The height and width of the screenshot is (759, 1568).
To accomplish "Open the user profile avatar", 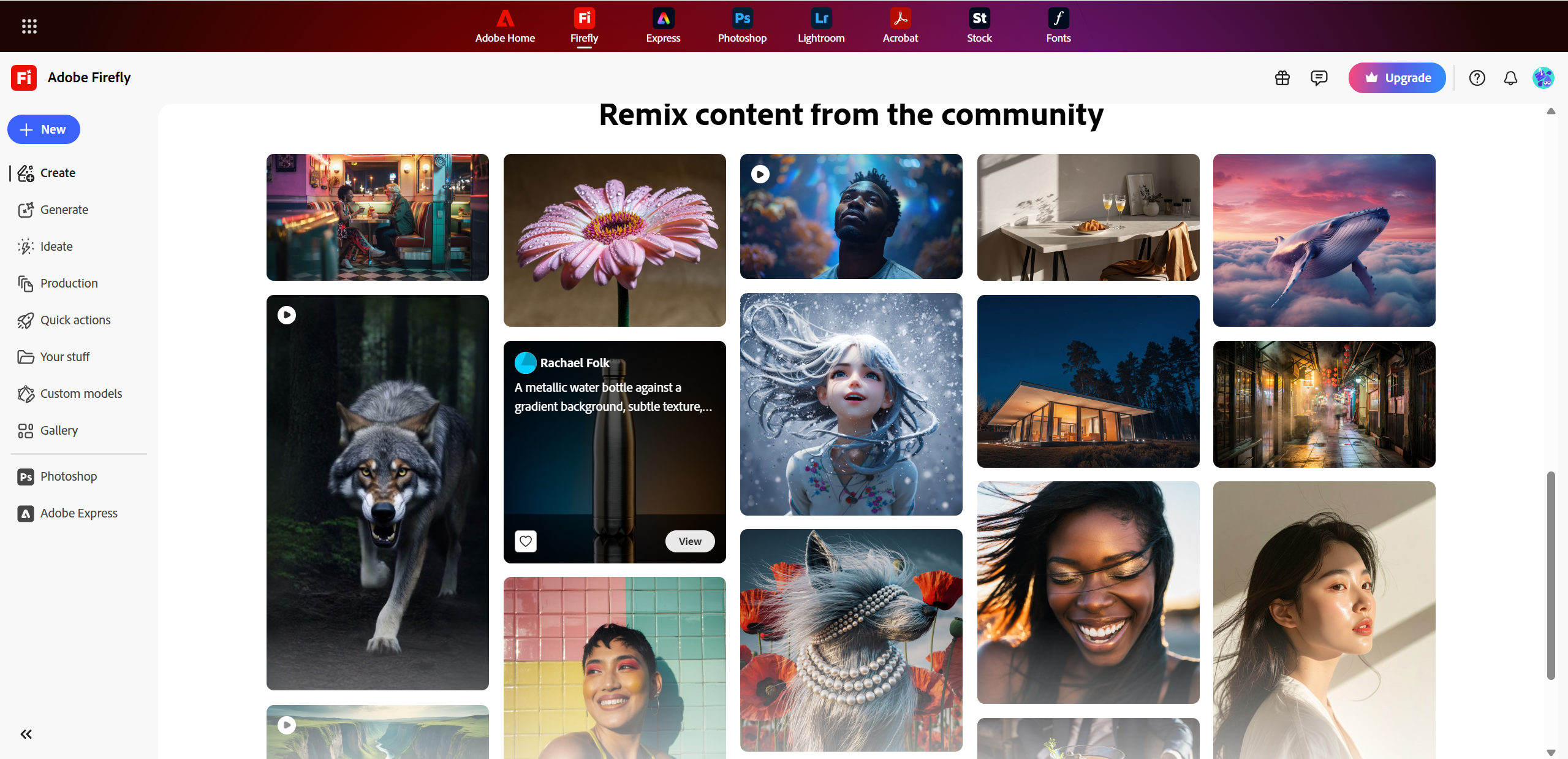I will pos(1543,78).
